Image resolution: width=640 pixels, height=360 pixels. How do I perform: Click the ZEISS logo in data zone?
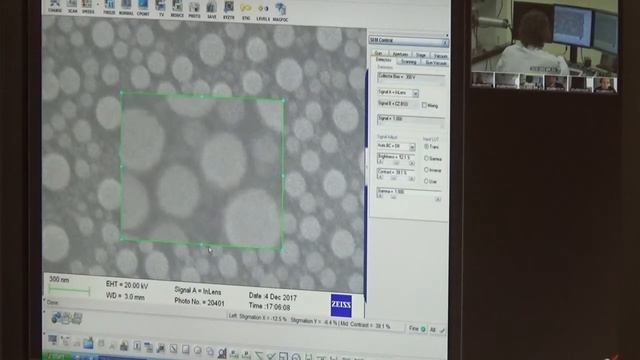tap(341, 305)
